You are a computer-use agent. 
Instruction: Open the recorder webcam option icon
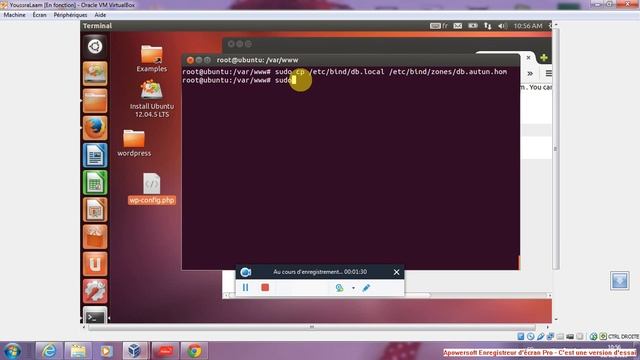(339, 288)
